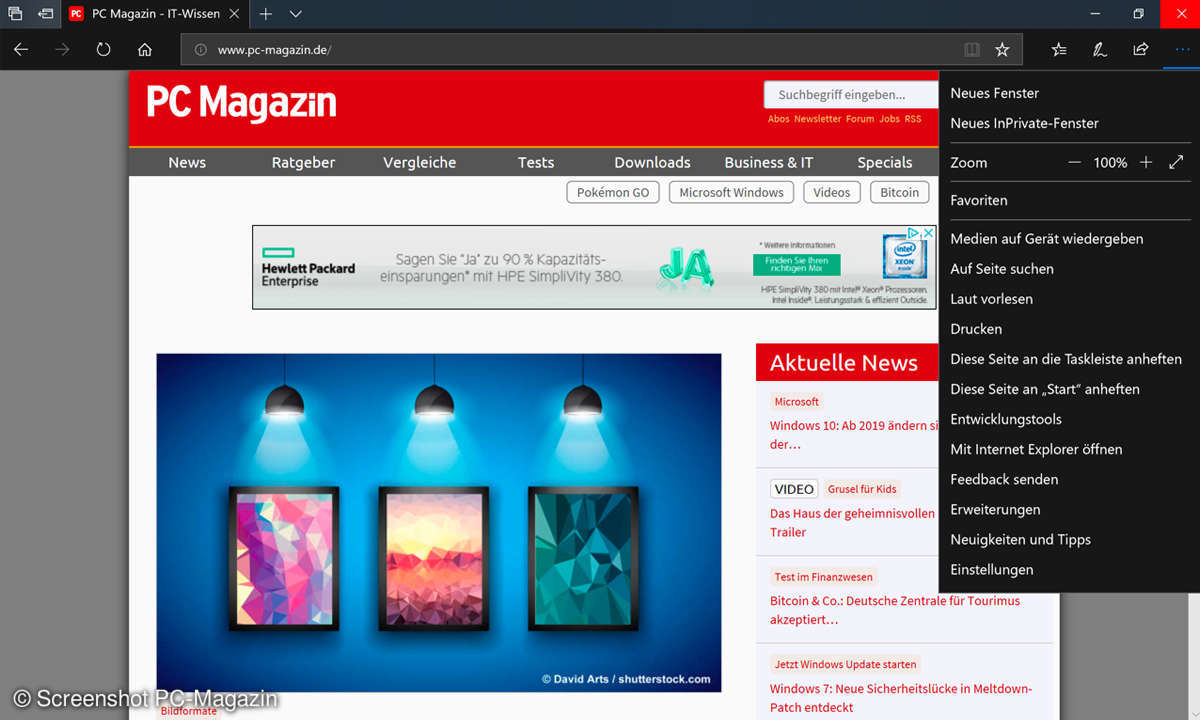This screenshot has height=720, width=1200.
Task: Set the open tabs aside
Action: (45, 14)
